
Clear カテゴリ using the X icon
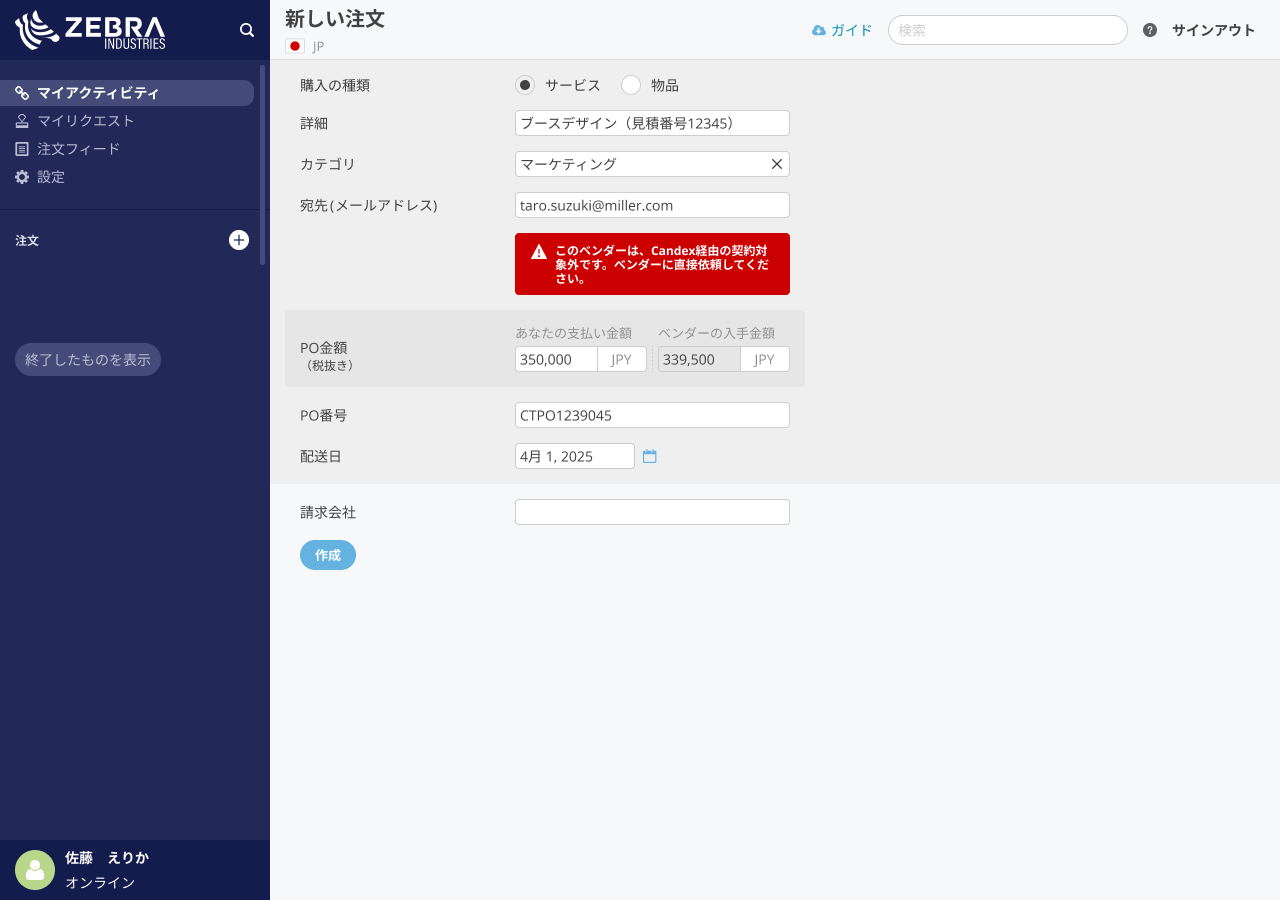coord(776,164)
